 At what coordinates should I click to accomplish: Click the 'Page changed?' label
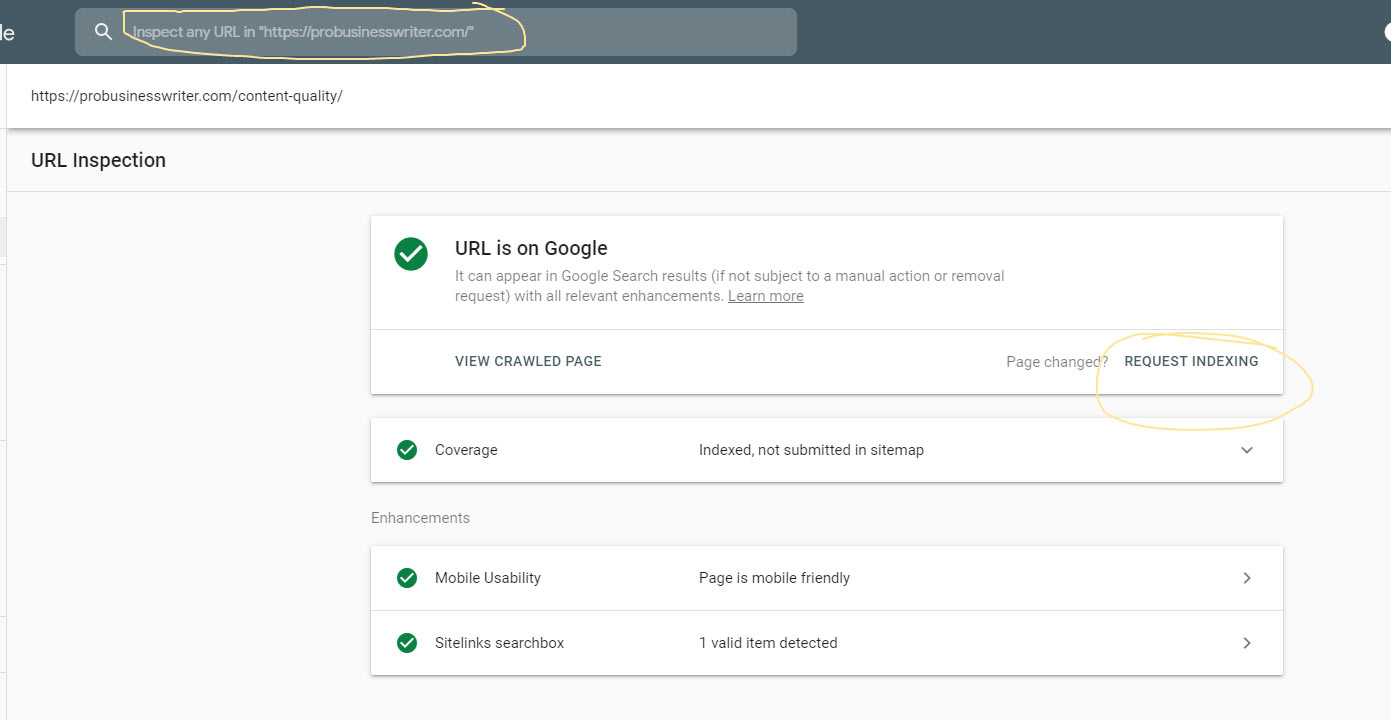1057,362
